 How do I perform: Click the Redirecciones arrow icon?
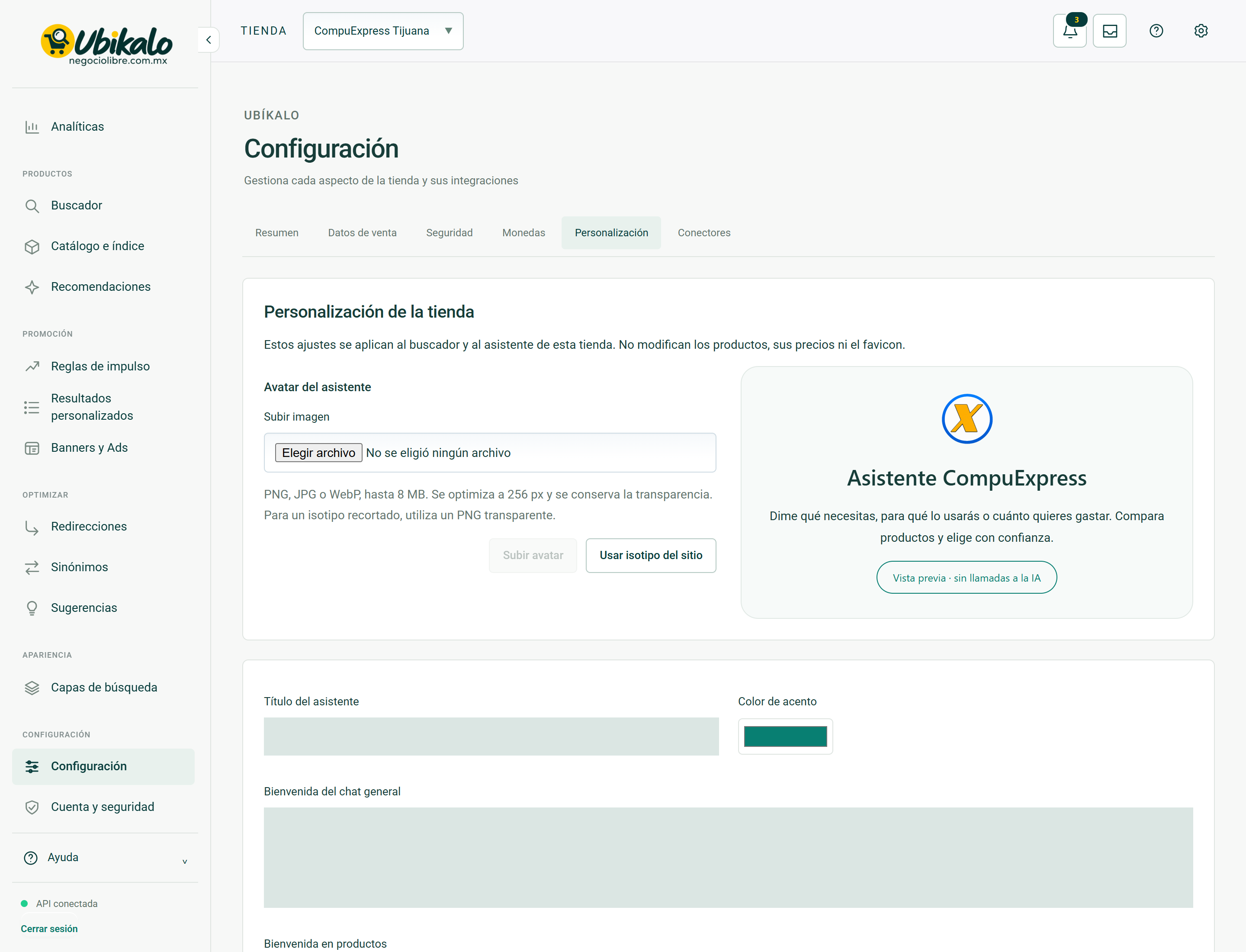click(32, 527)
